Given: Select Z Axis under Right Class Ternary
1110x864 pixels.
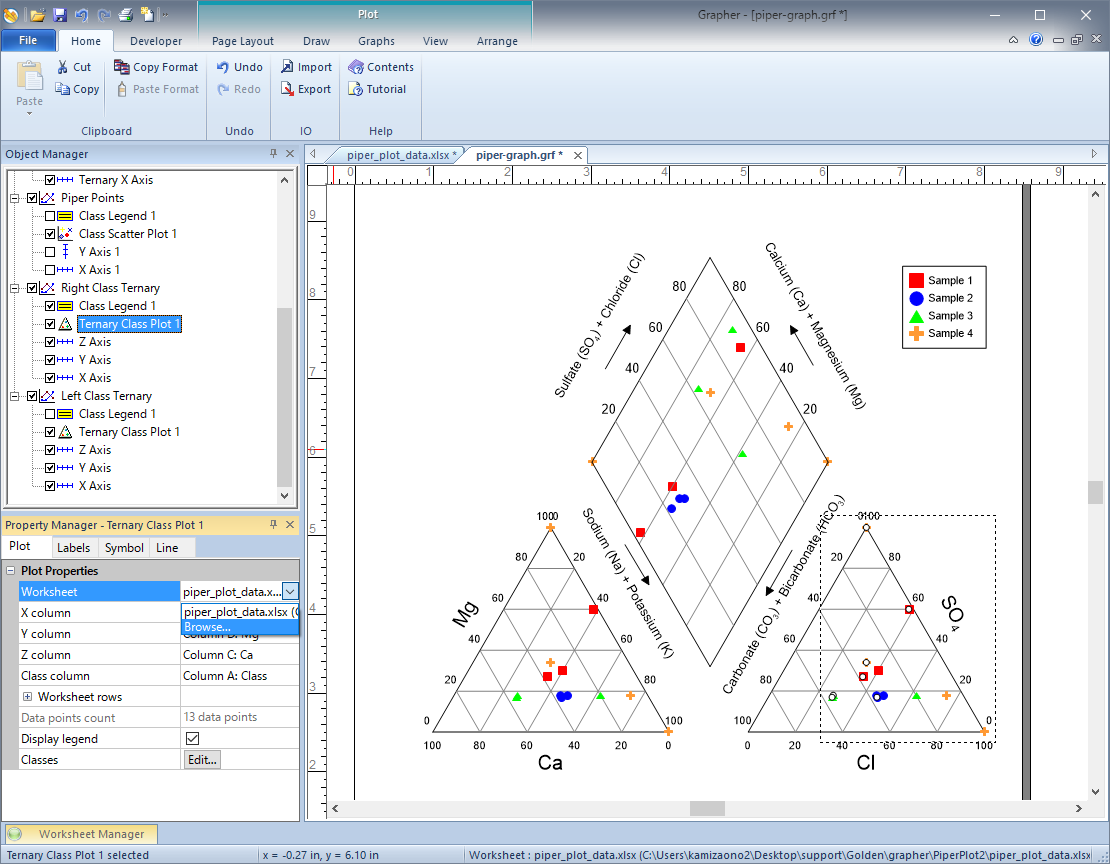Looking at the screenshot, I should [x=95, y=342].
